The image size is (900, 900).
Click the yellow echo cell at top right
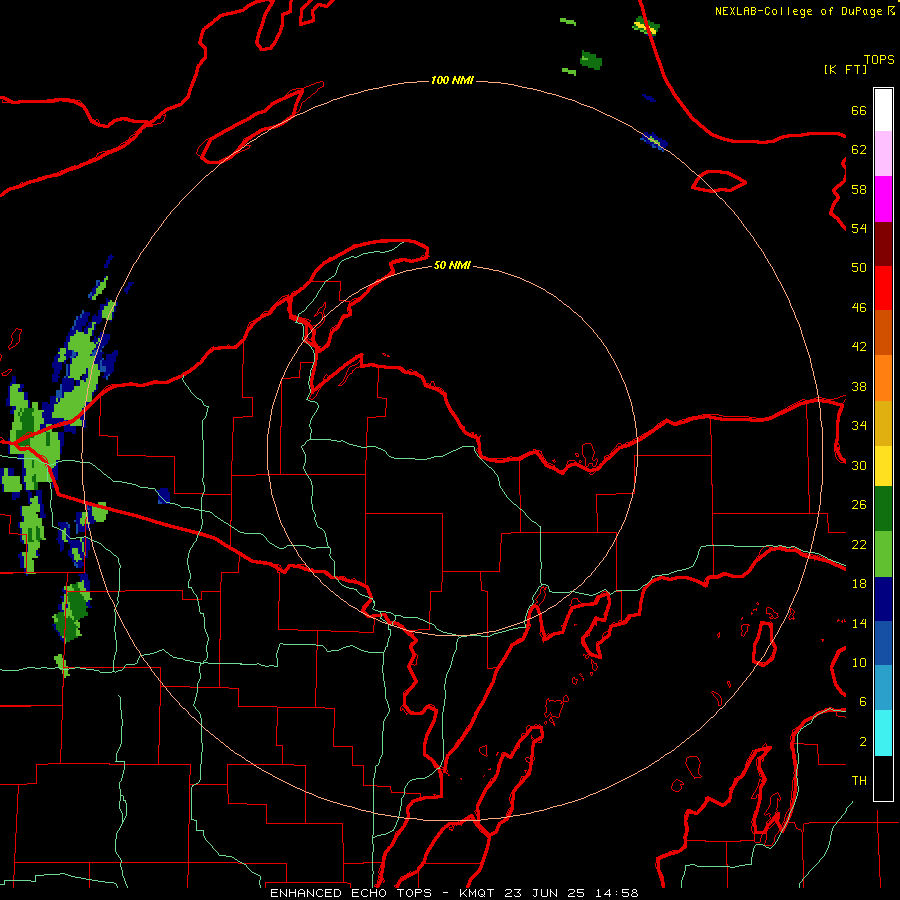pos(646,26)
